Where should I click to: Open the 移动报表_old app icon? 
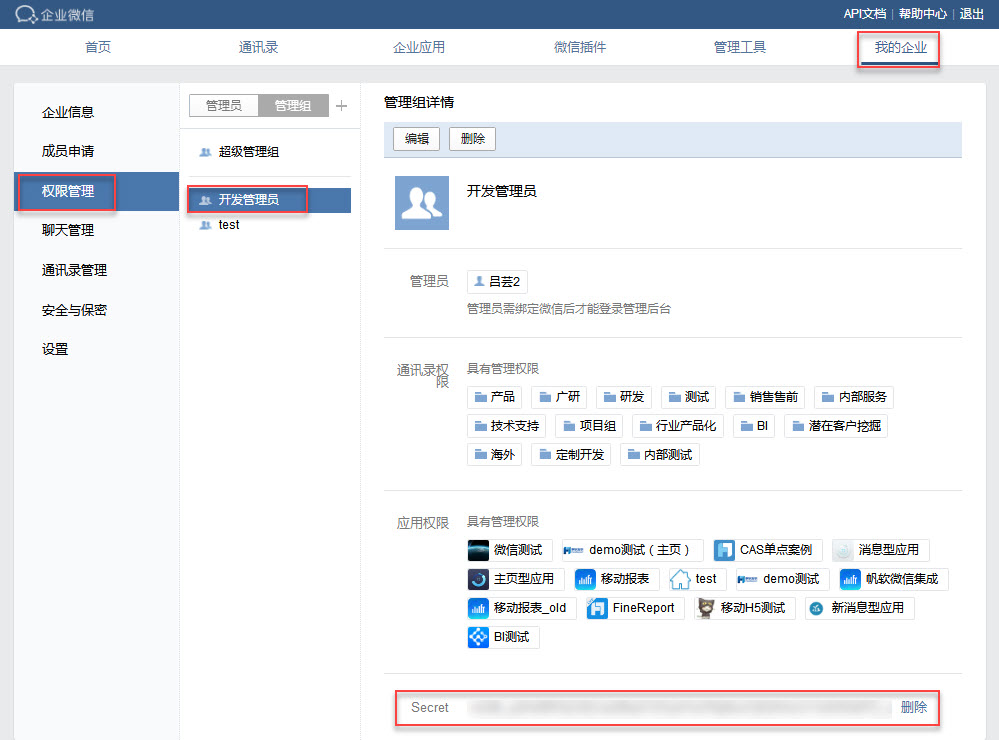click(x=478, y=608)
